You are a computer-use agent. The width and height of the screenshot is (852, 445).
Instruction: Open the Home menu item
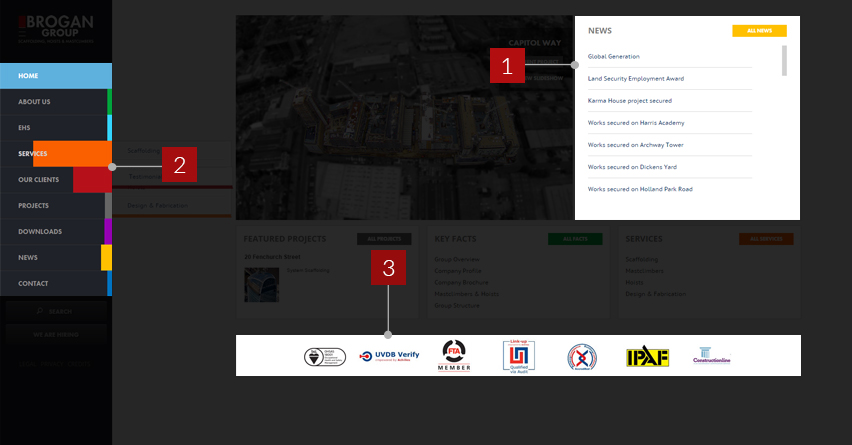[55, 76]
